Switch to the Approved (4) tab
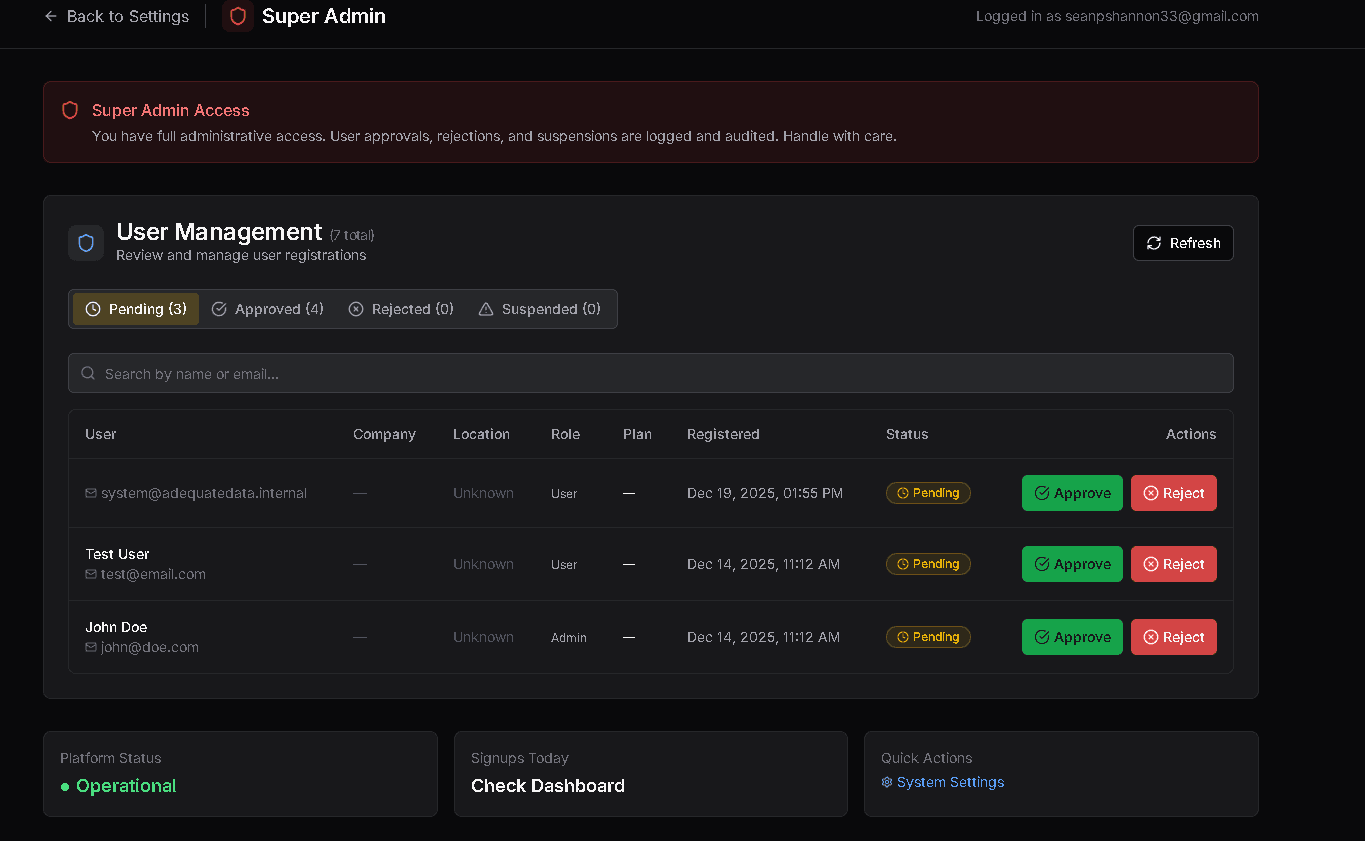Screen dimensions: 1365x841 click(268, 309)
